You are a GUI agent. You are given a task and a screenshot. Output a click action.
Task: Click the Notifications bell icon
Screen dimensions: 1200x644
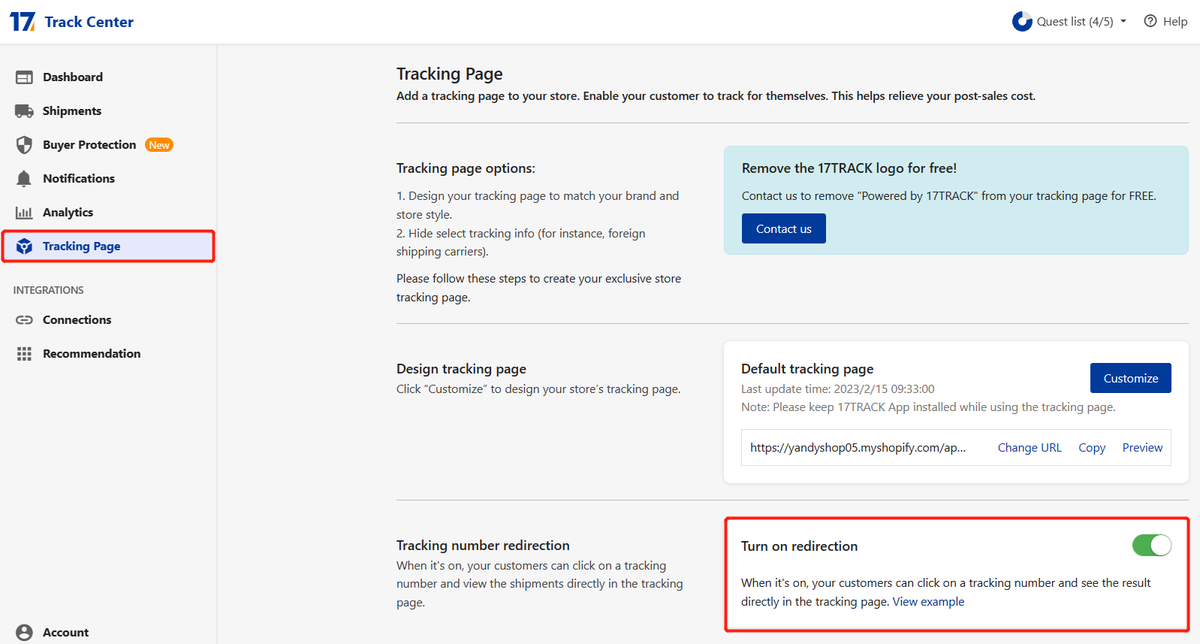(24, 179)
